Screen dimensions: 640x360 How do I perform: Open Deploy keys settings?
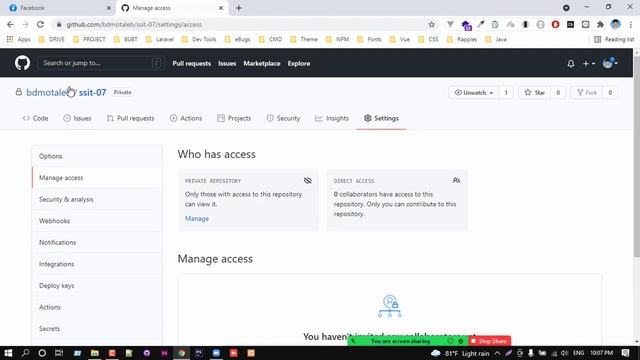click(97, 286)
